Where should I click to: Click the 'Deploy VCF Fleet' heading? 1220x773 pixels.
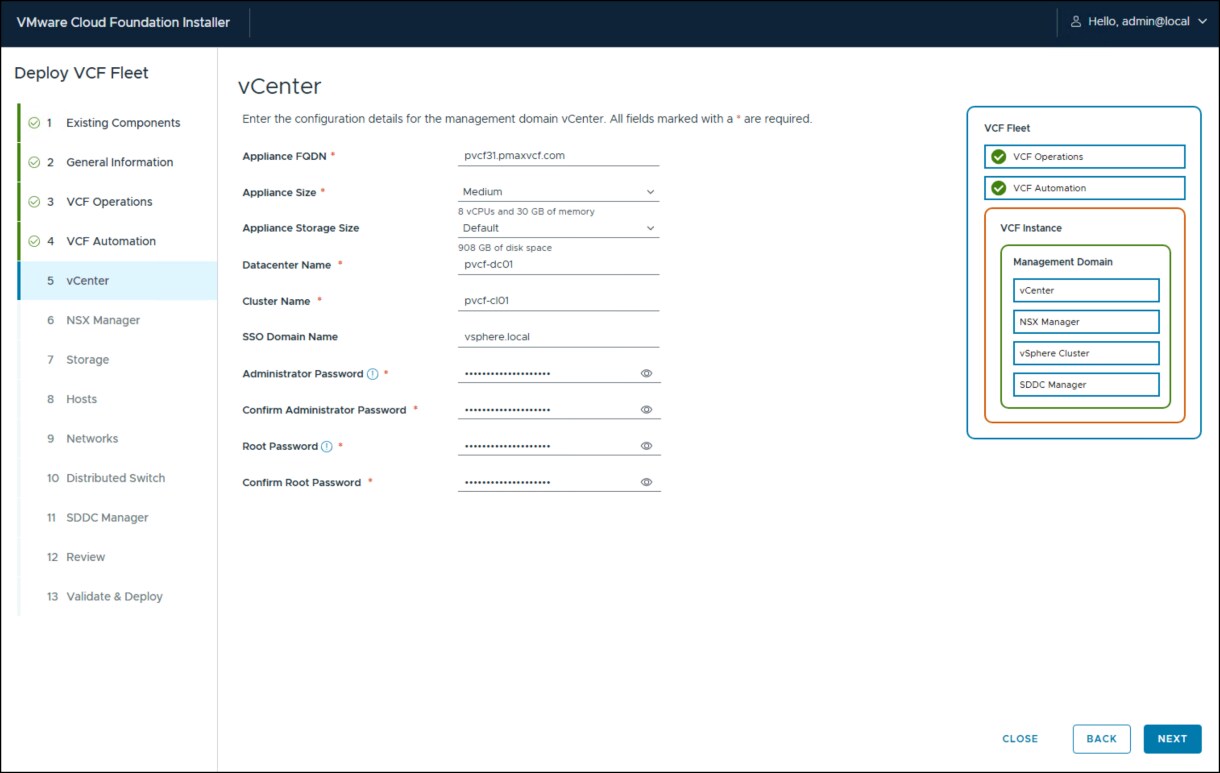pyautogui.click(x=81, y=73)
